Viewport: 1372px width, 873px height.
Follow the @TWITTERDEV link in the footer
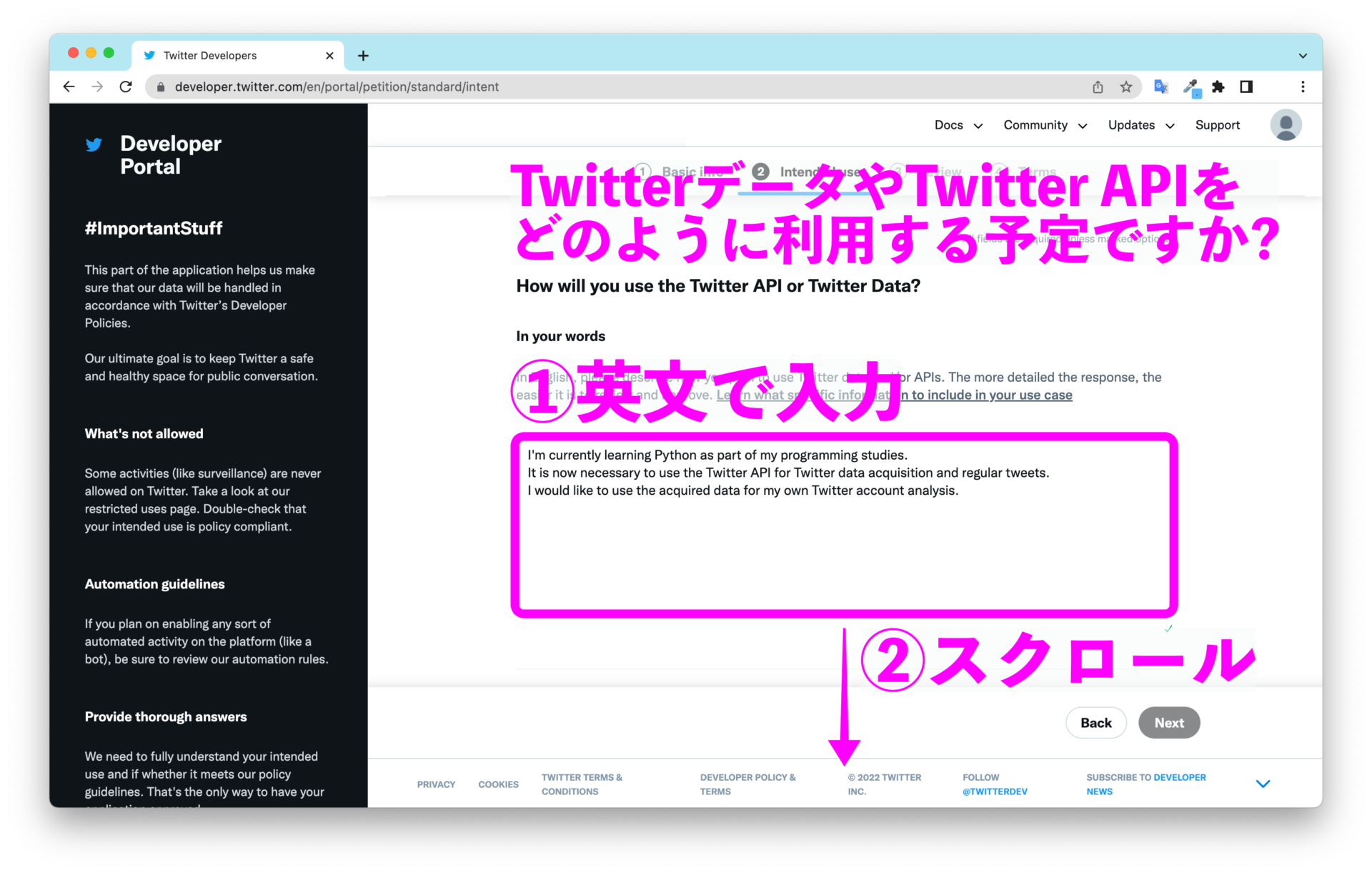coord(995,791)
